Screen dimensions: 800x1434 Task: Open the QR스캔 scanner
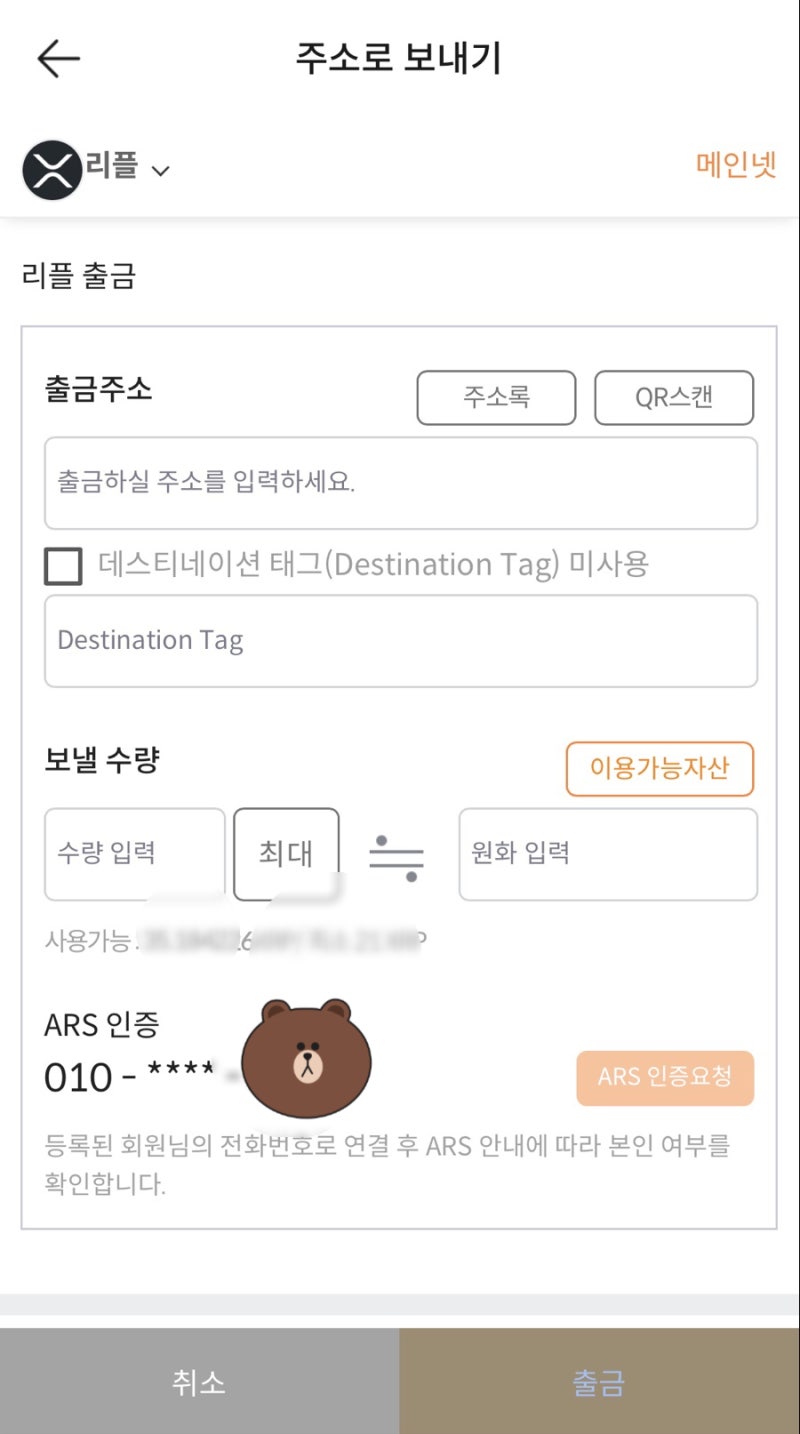pos(675,397)
